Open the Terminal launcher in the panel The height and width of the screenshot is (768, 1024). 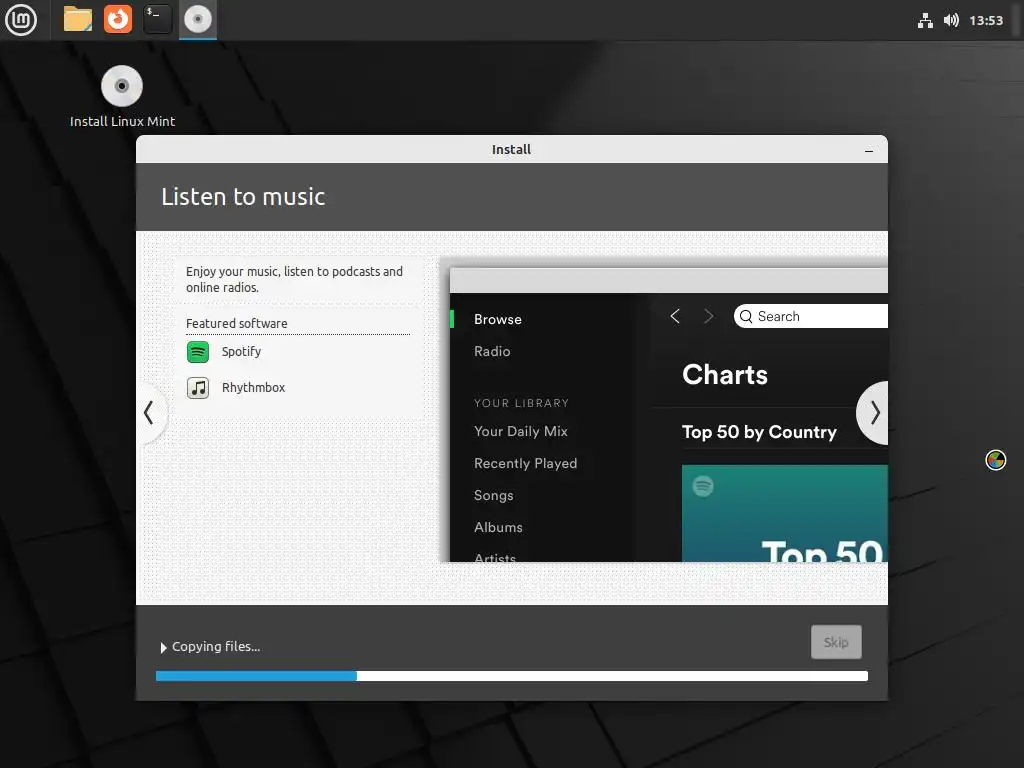pos(157,20)
